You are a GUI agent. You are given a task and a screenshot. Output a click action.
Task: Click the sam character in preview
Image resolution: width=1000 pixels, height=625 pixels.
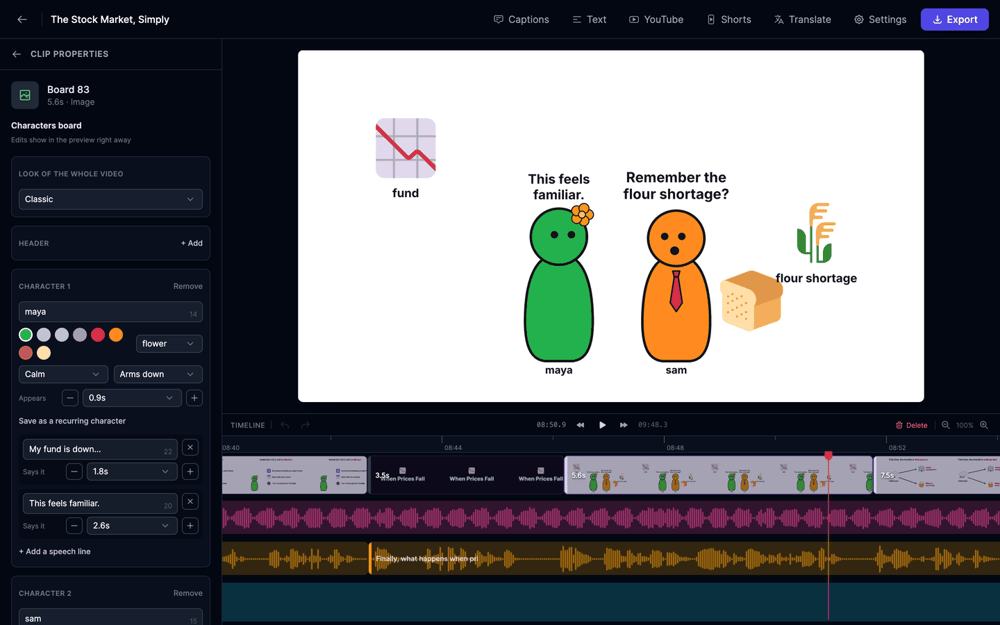(676, 286)
